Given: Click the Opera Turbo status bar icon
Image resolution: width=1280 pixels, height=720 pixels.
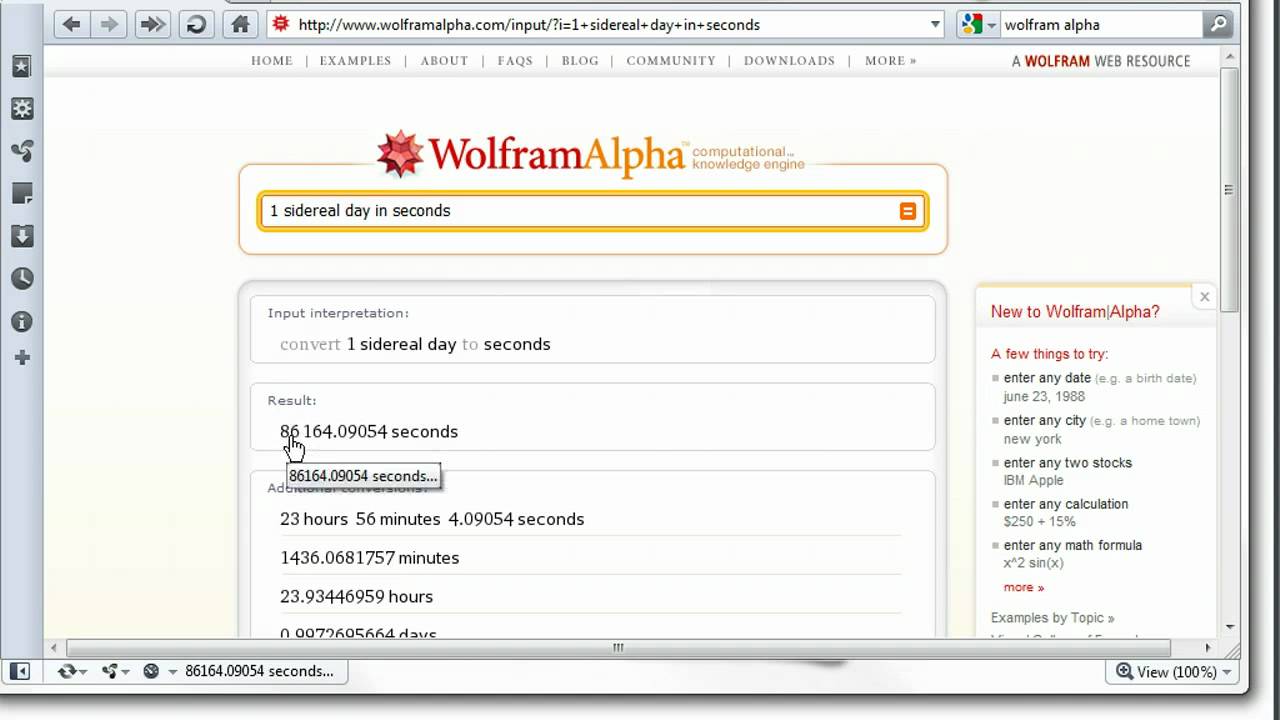Looking at the screenshot, I should [151, 671].
